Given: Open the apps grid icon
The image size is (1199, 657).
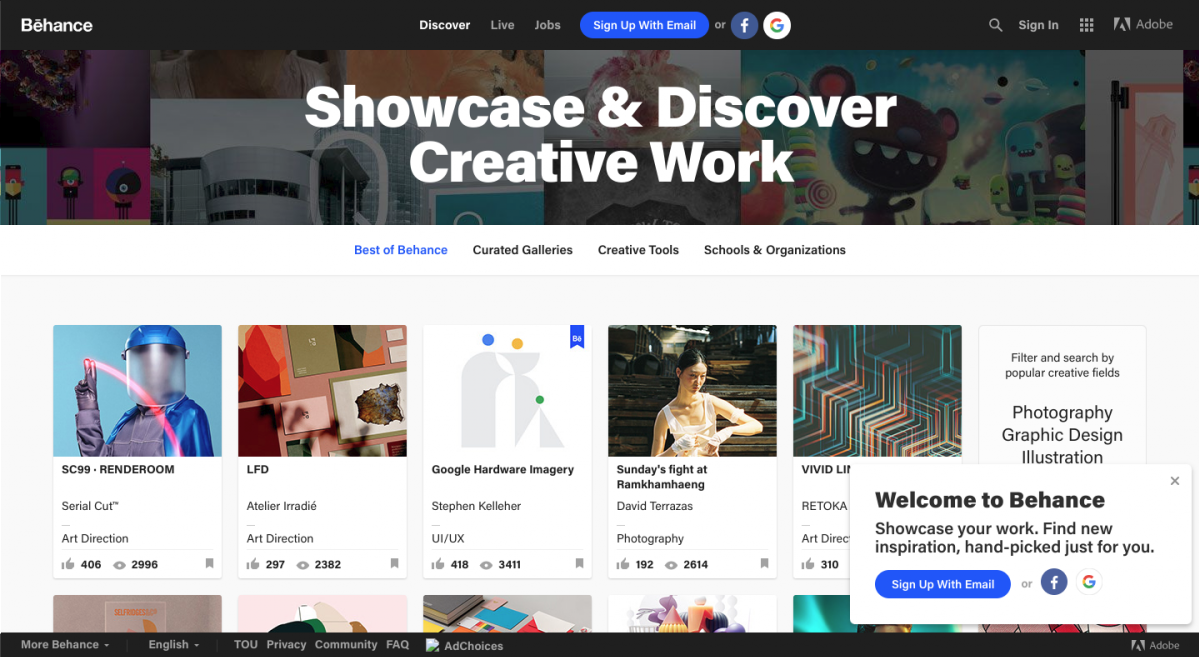Looking at the screenshot, I should click(x=1086, y=25).
